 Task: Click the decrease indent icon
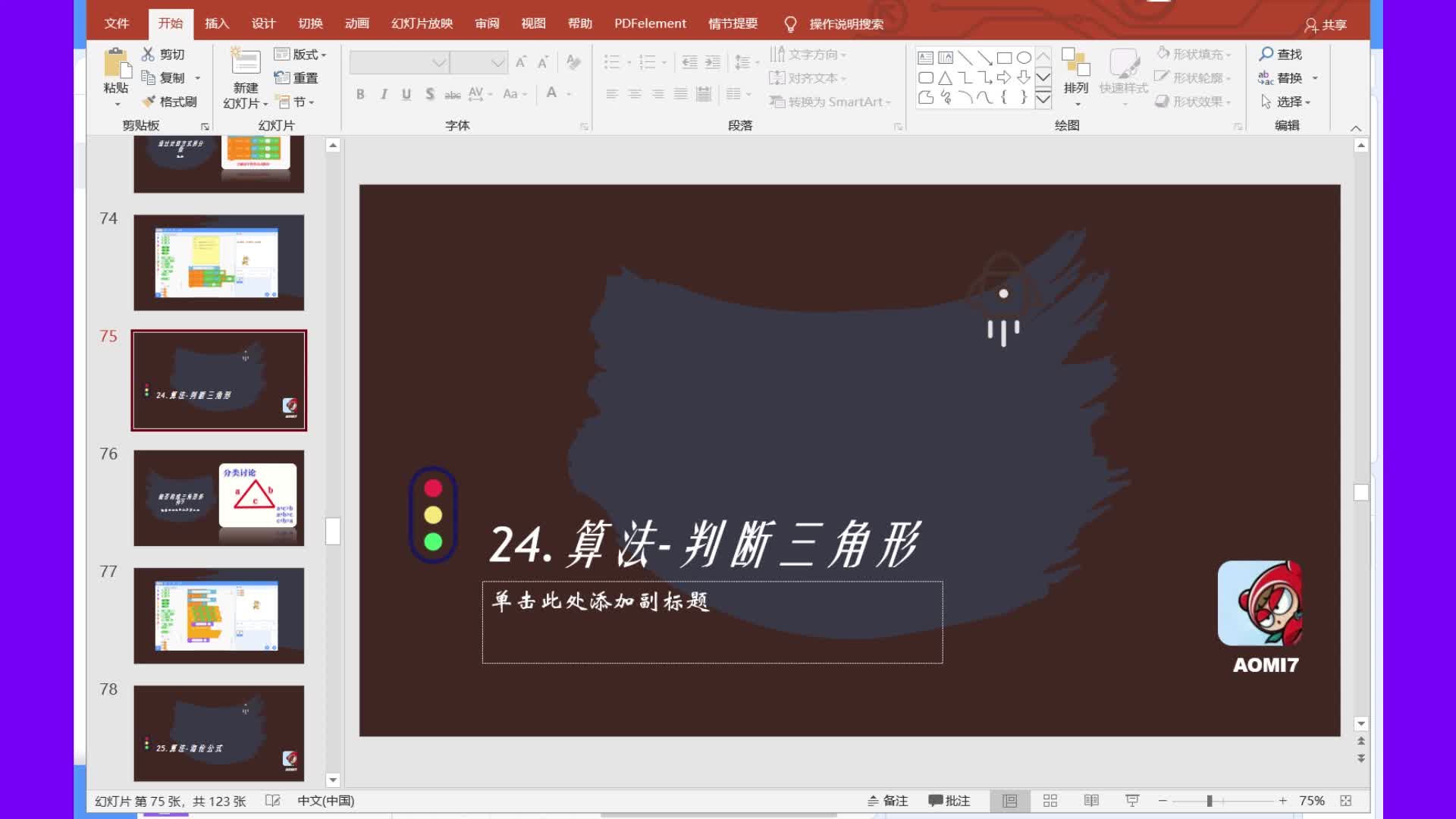pyautogui.click(x=689, y=62)
